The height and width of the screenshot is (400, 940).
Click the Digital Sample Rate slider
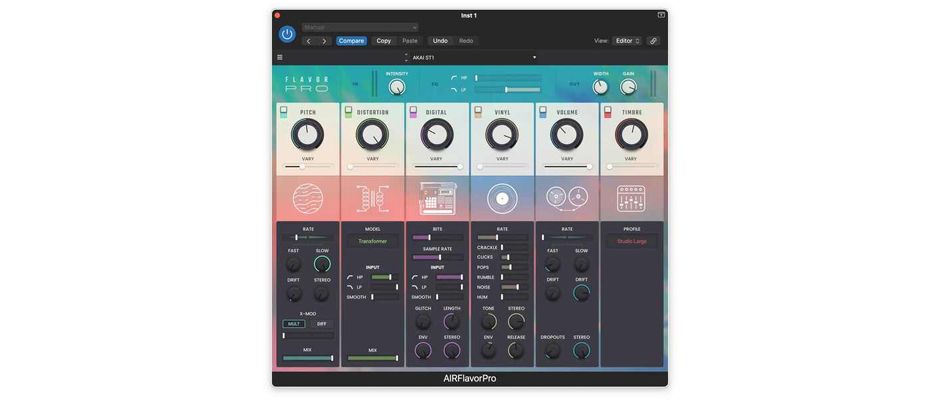pos(438,257)
